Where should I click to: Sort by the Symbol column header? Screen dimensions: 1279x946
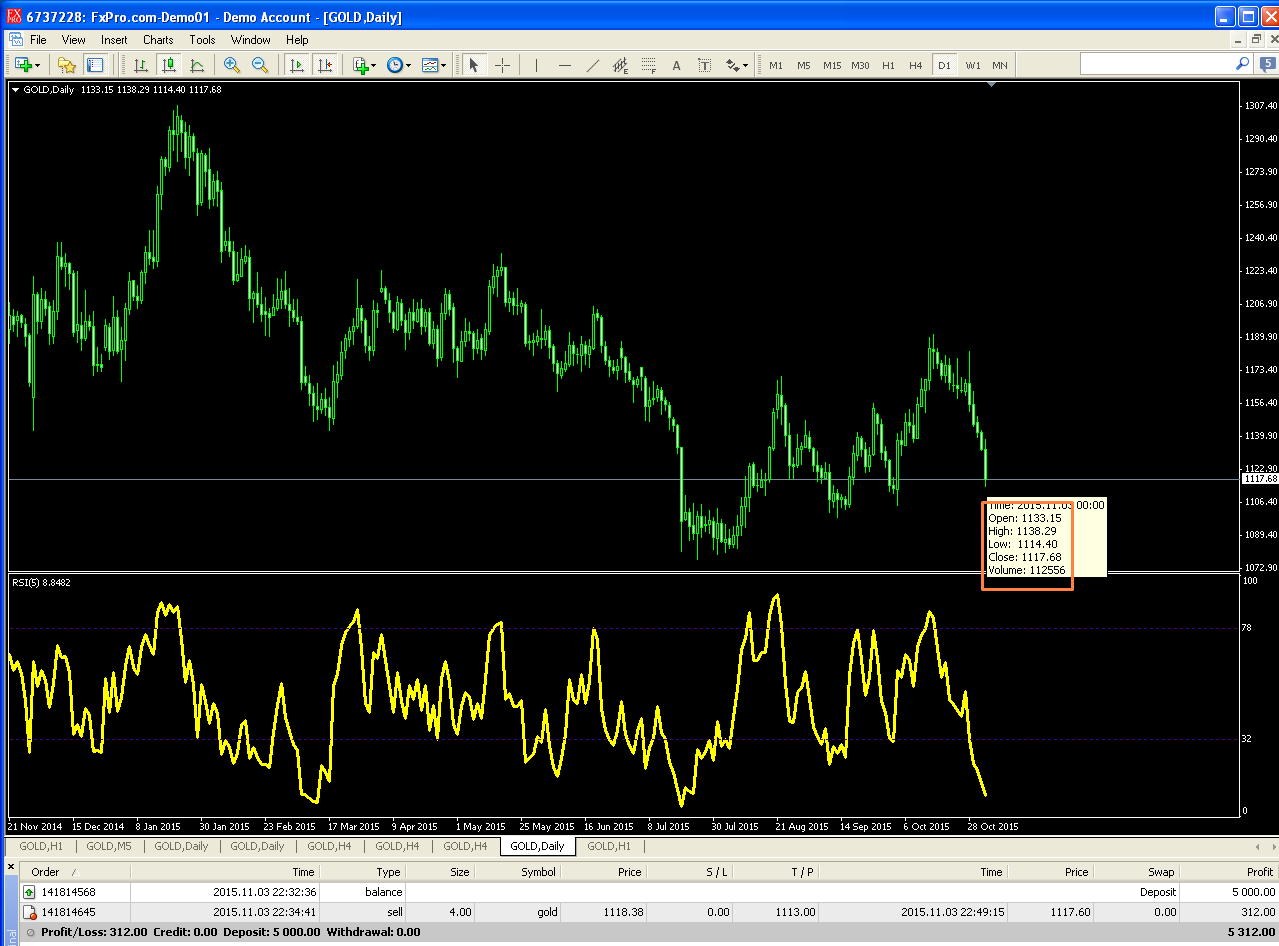click(517, 872)
